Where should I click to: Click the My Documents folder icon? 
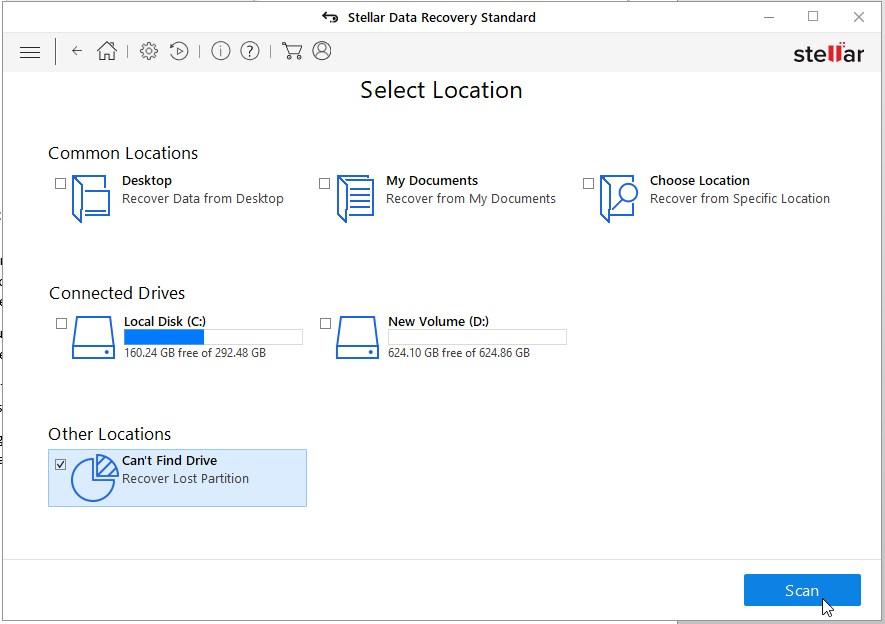click(355, 198)
